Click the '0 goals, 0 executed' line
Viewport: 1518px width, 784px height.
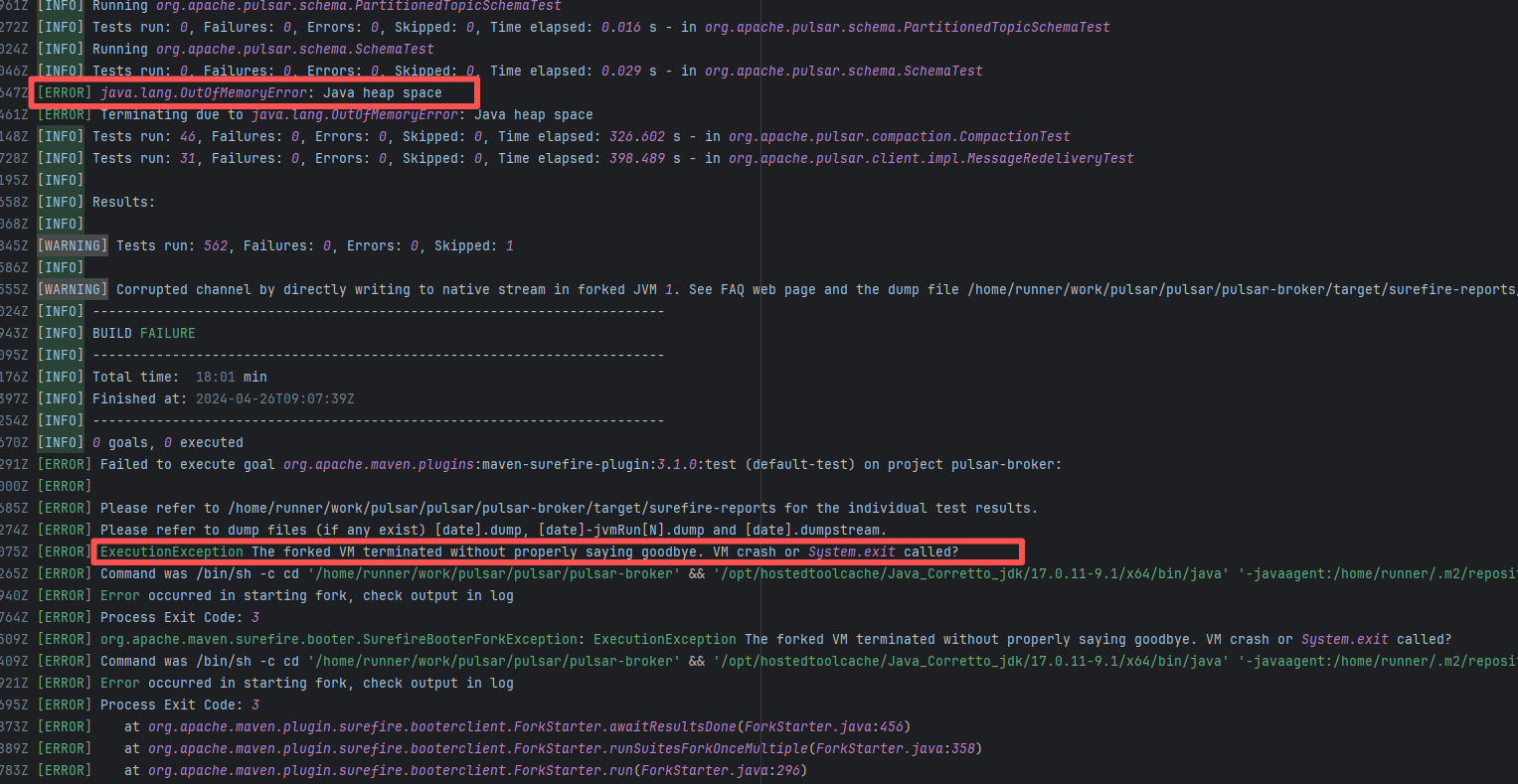pos(167,442)
